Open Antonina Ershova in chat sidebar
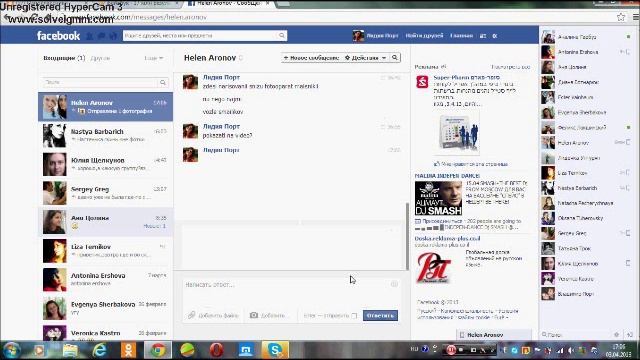This screenshot has width=640, height=360. (587, 52)
